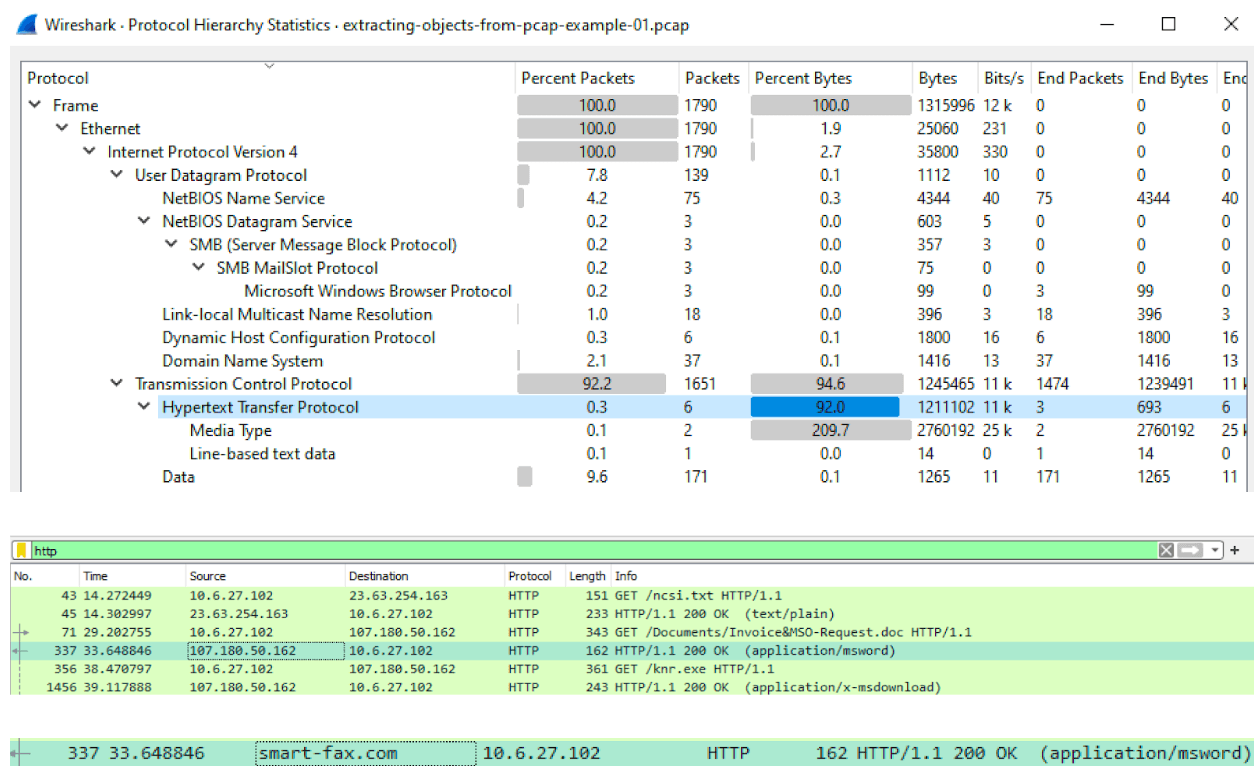Collapse the Frame protocol tree node
Screen dimensions: 1254x766
(x=35, y=105)
